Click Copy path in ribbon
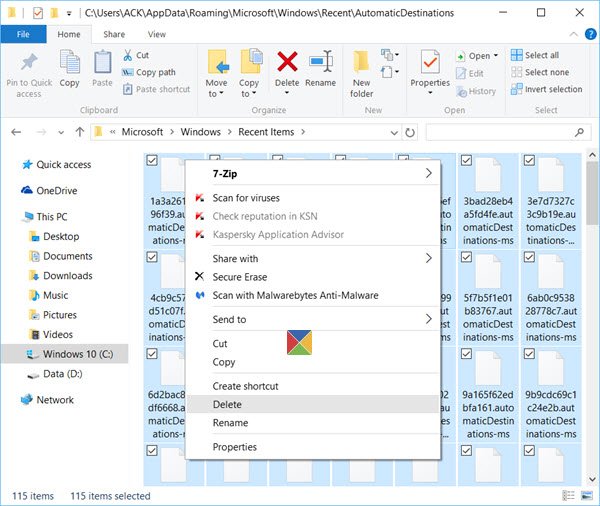The height and width of the screenshot is (506, 600). [x=148, y=72]
